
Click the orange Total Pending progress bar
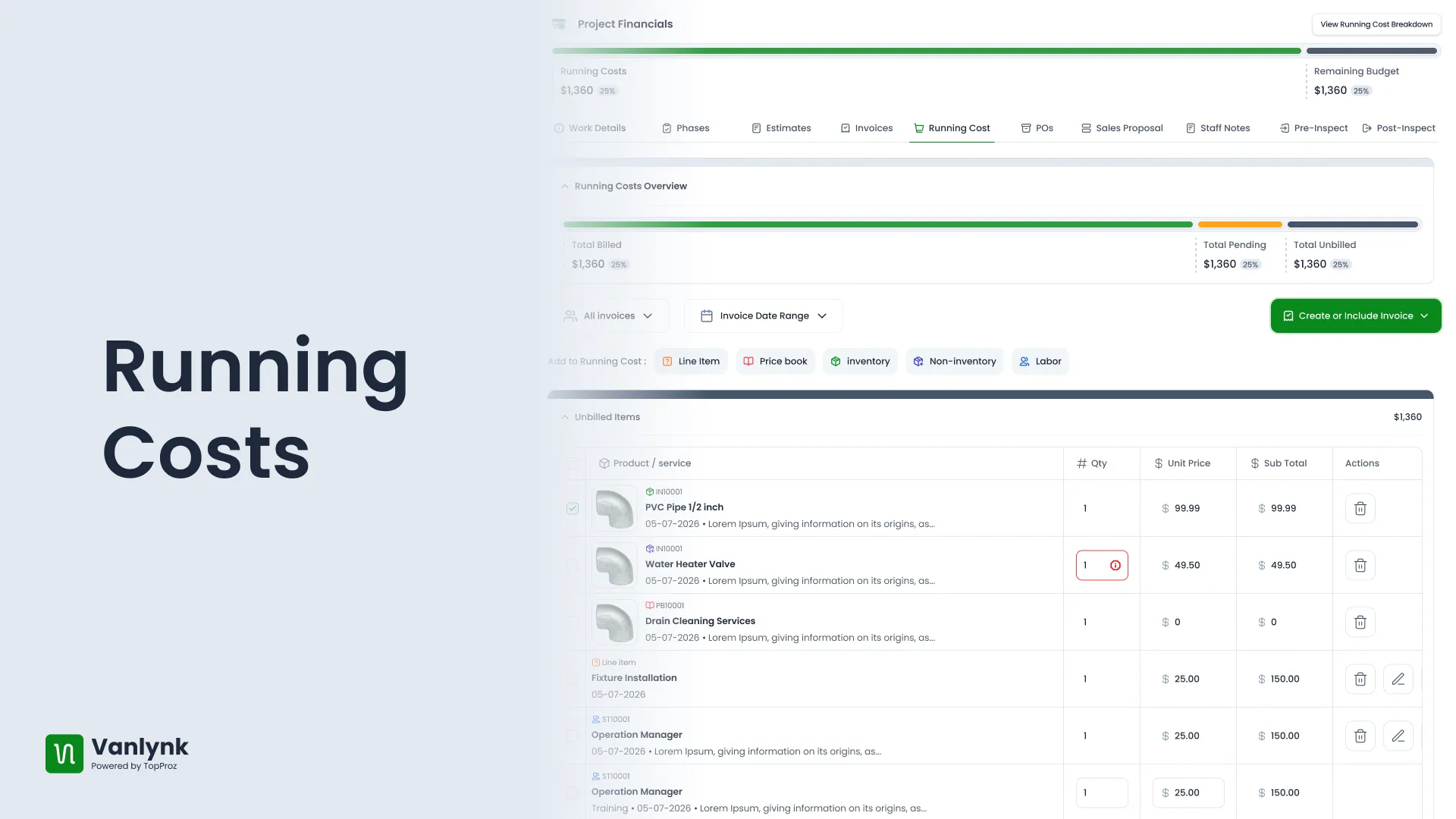pos(1240,224)
